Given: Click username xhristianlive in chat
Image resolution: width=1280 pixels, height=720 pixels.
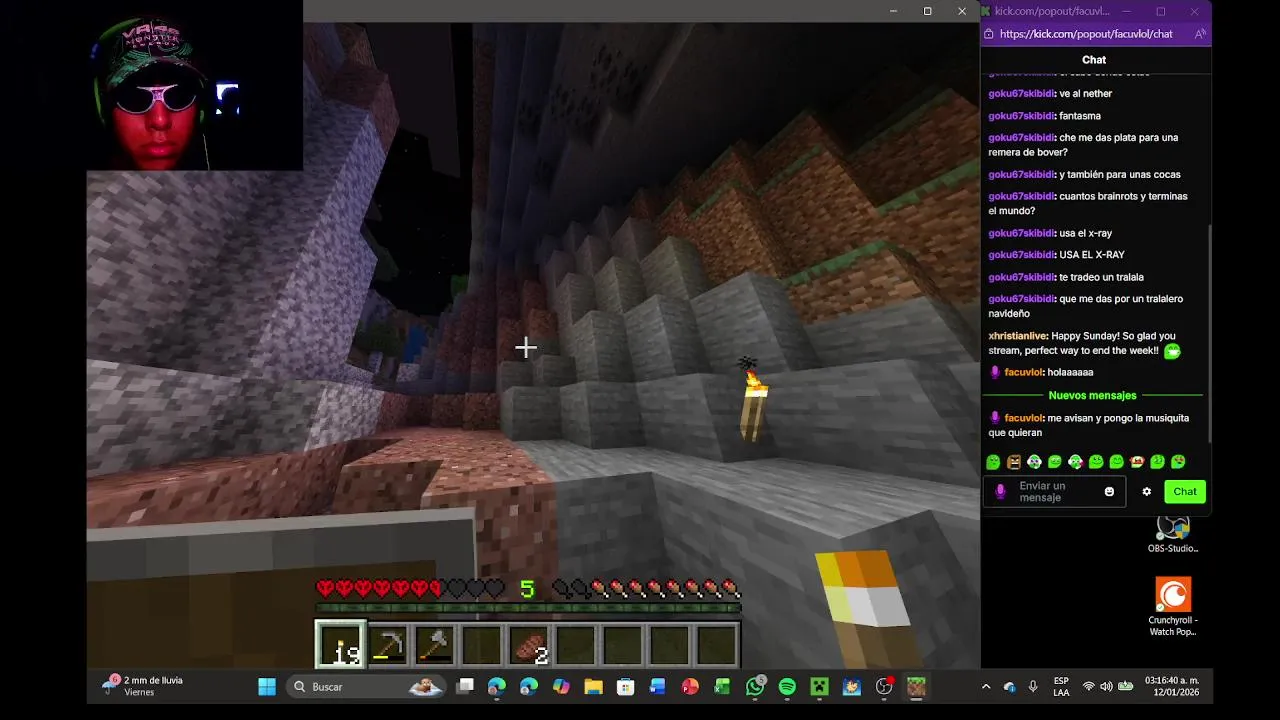Looking at the screenshot, I should pyautogui.click(x=1018, y=336).
